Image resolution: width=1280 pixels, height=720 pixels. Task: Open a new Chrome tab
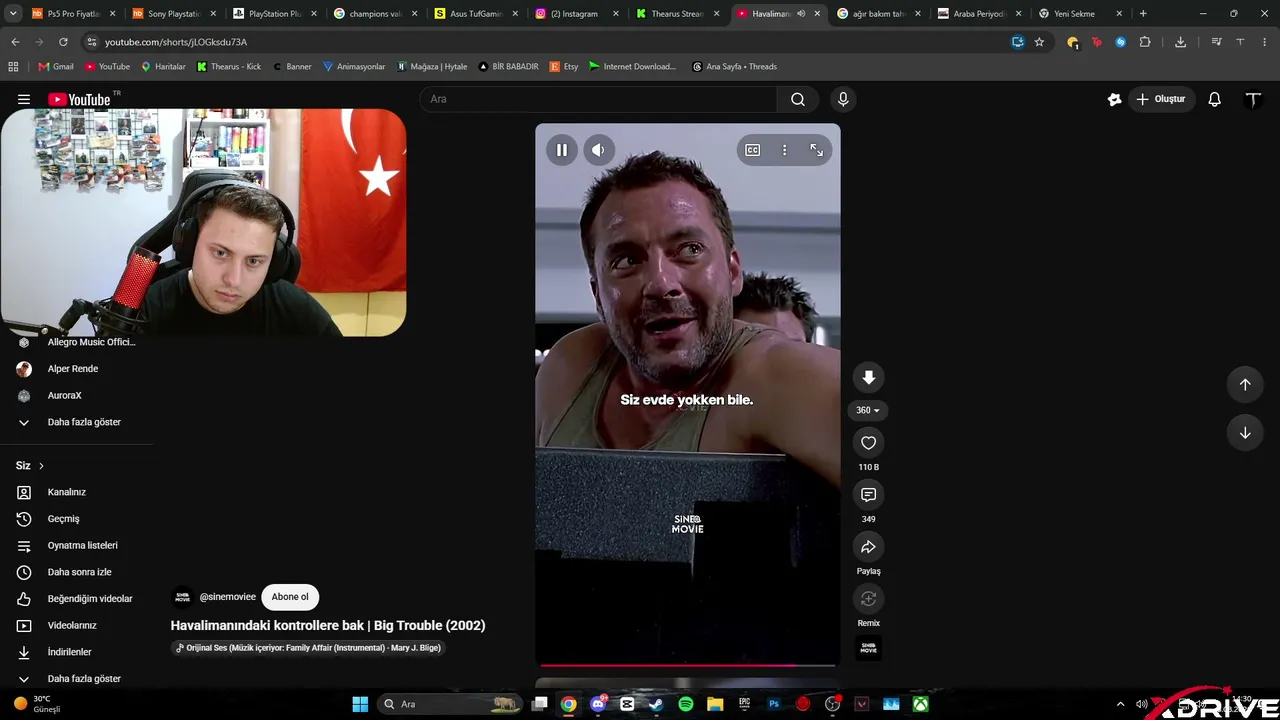pos(1143,14)
